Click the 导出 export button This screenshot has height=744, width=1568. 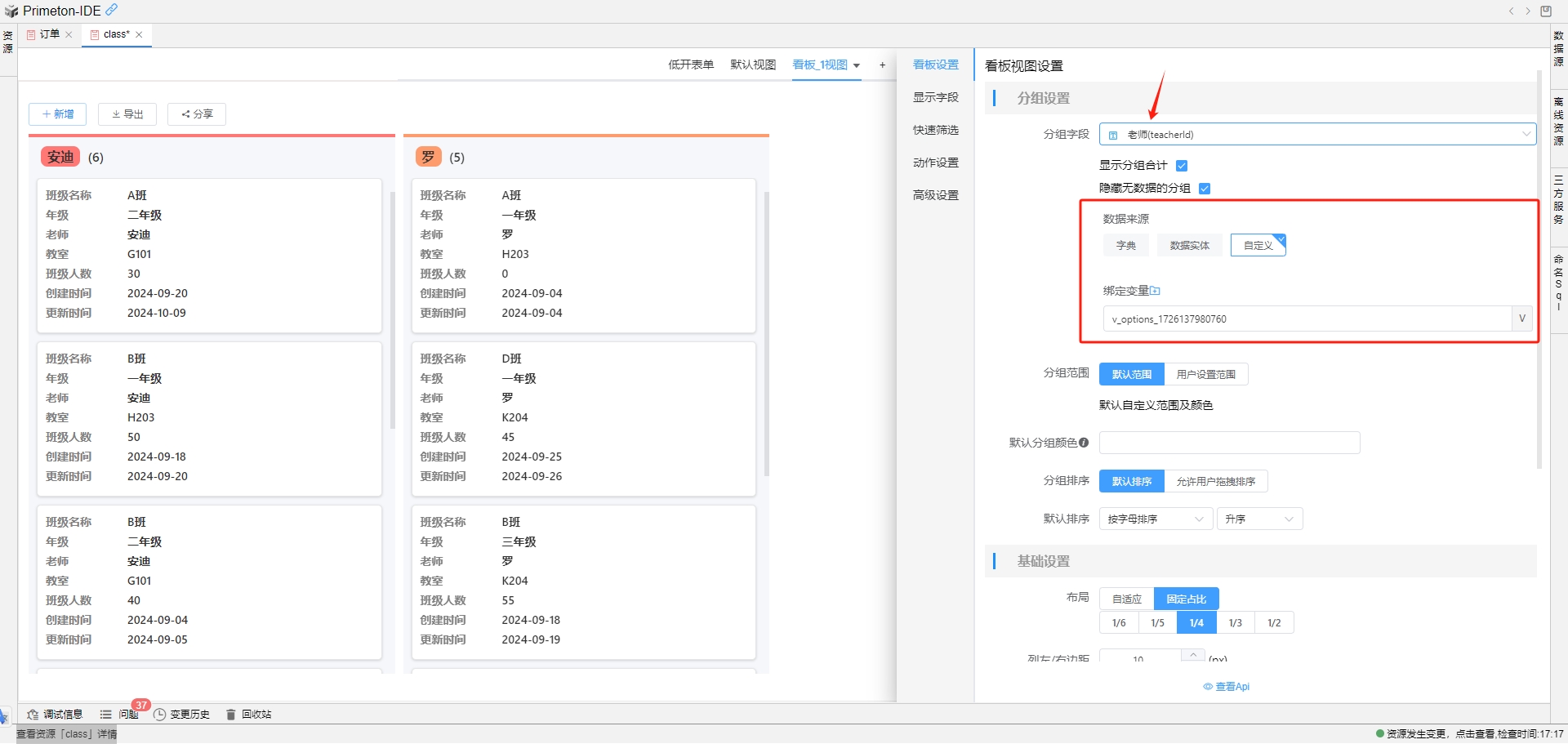point(127,114)
